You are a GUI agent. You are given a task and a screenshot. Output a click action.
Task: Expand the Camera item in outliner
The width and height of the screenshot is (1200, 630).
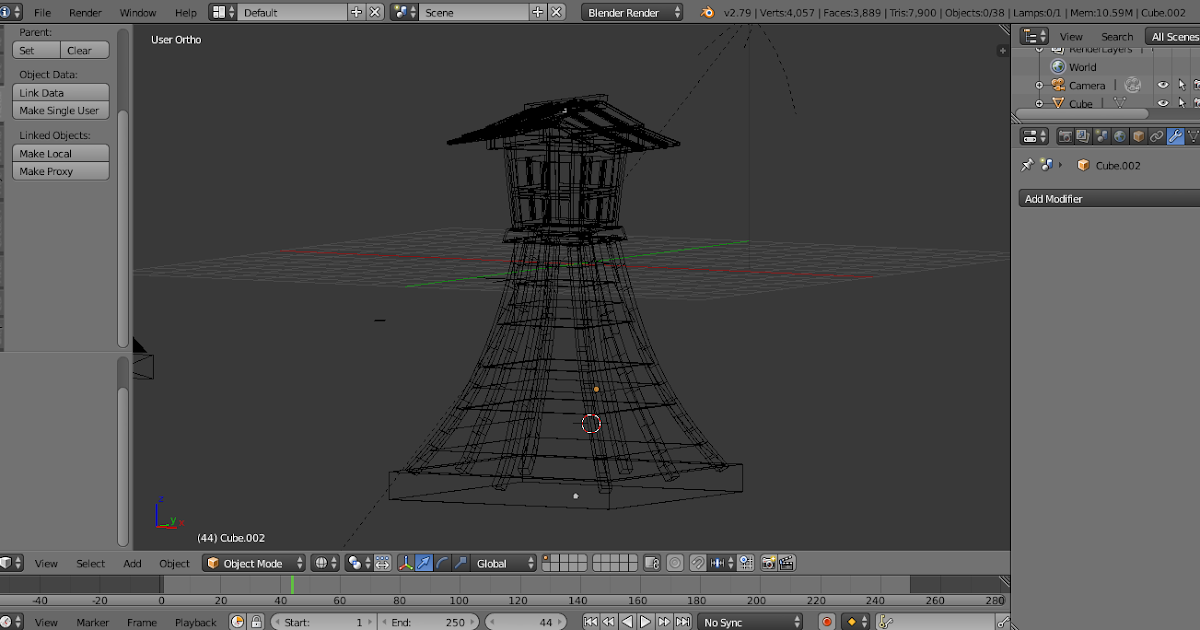(1039, 86)
